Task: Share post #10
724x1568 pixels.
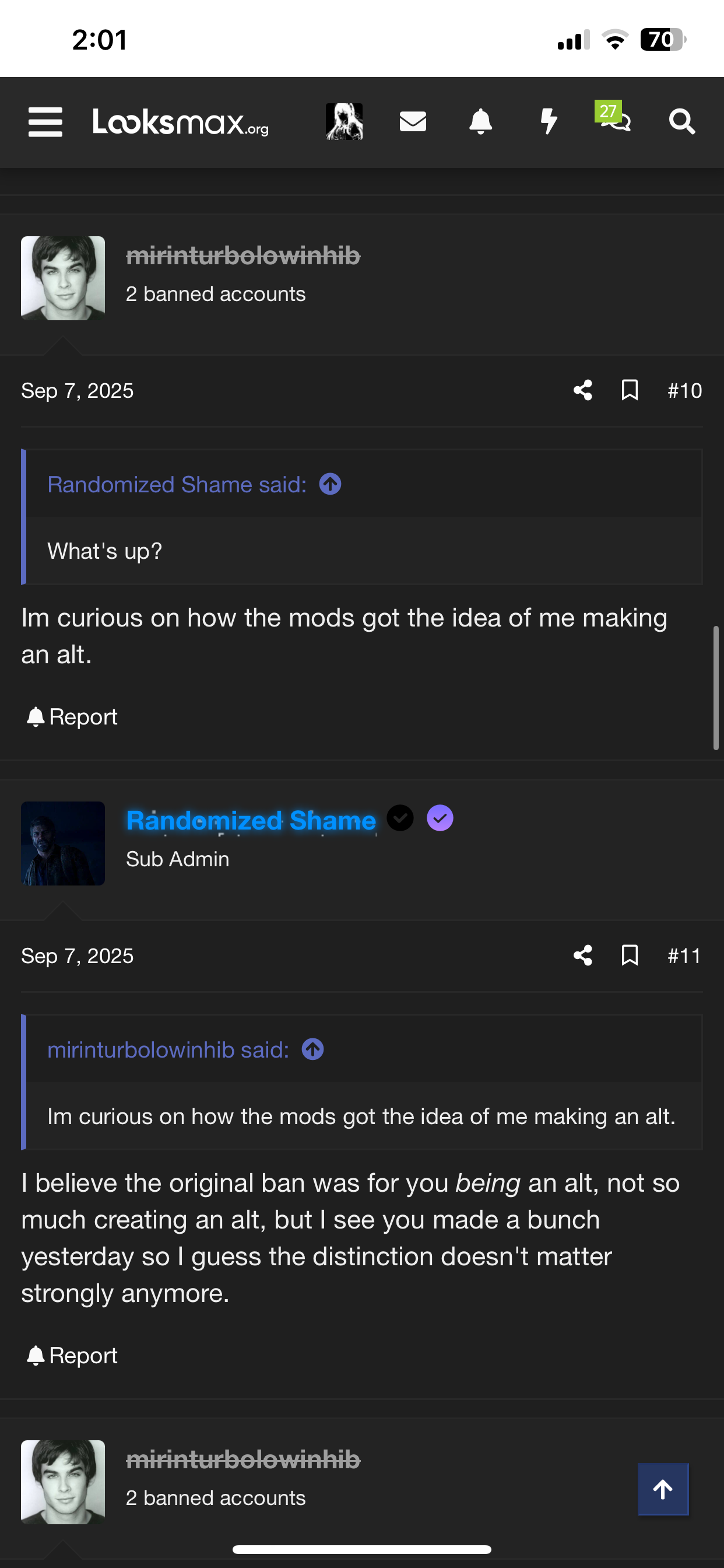Action: [x=583, y=390]
